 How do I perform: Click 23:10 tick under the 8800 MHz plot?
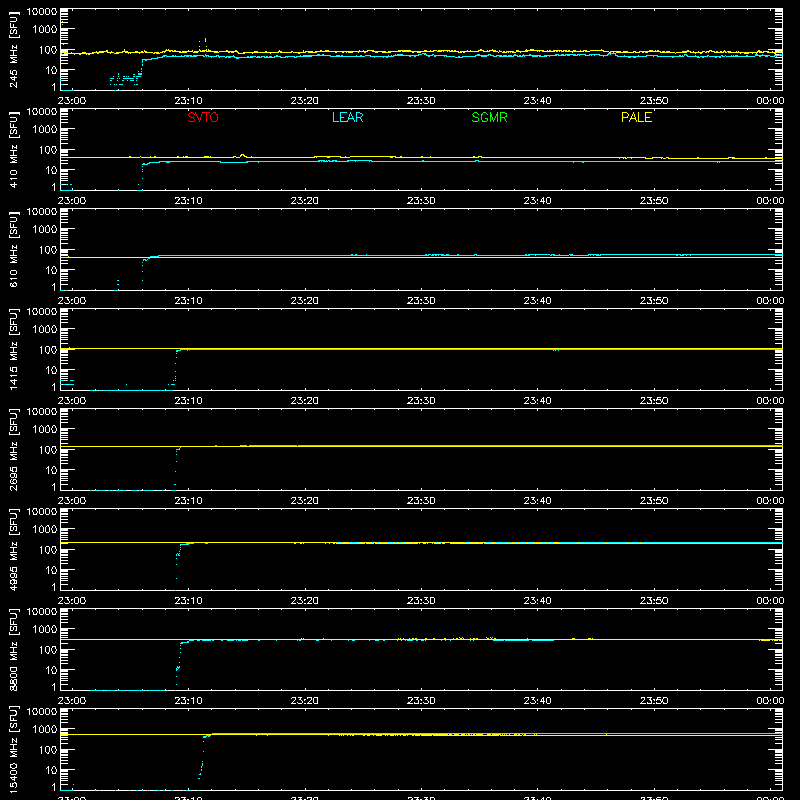(x=188, y=701)
